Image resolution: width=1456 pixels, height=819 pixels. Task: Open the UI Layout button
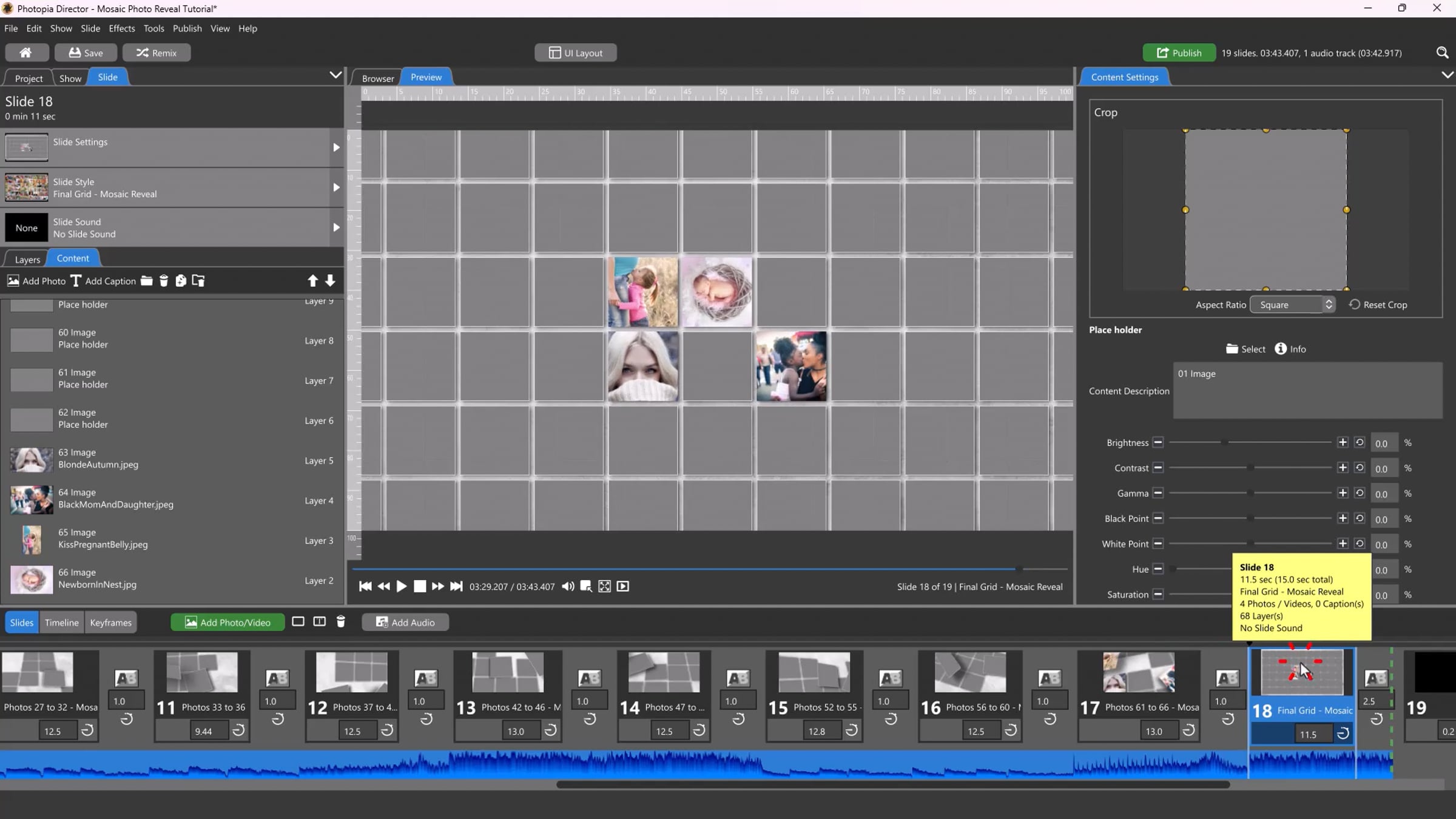click(576, 53)
